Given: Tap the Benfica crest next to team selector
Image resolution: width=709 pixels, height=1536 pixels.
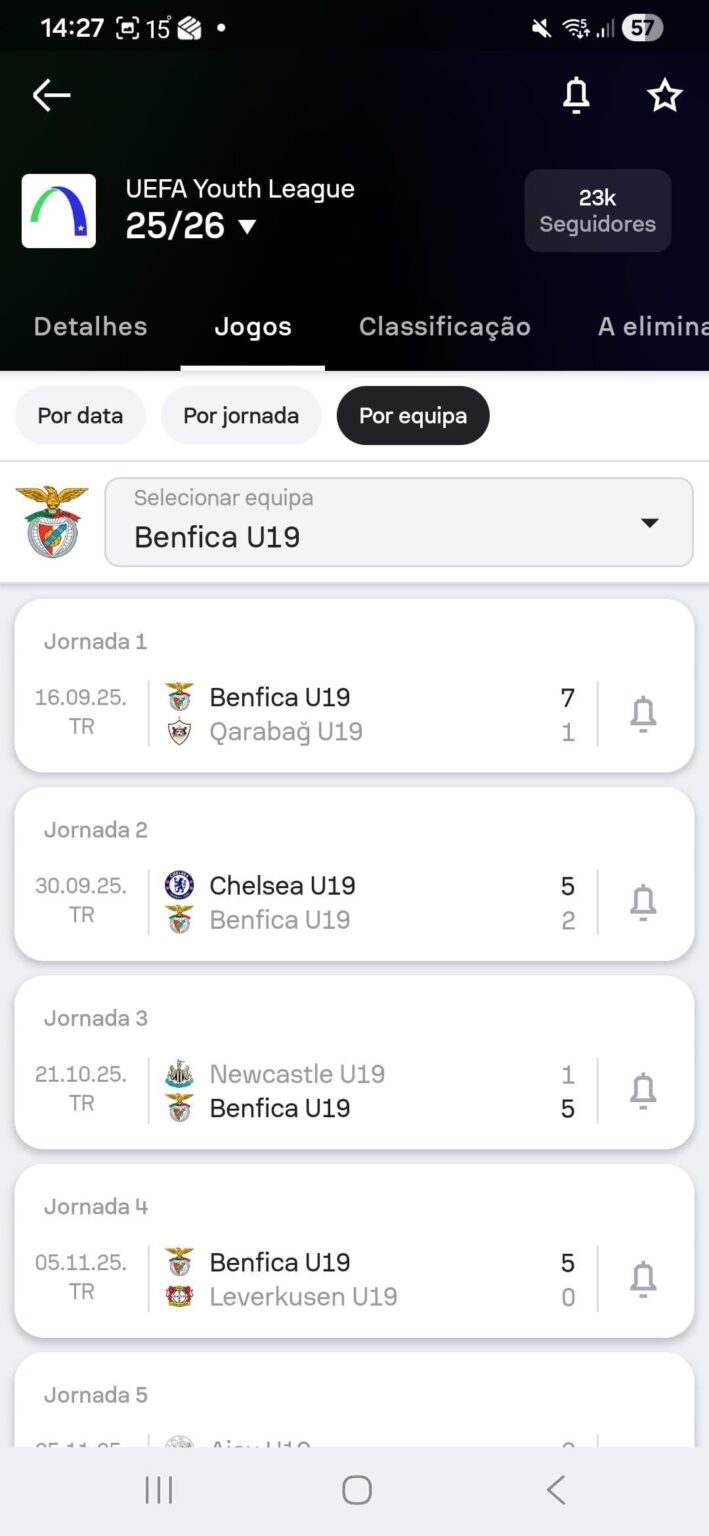Looking at the screenshot, I should coord(51,521).
